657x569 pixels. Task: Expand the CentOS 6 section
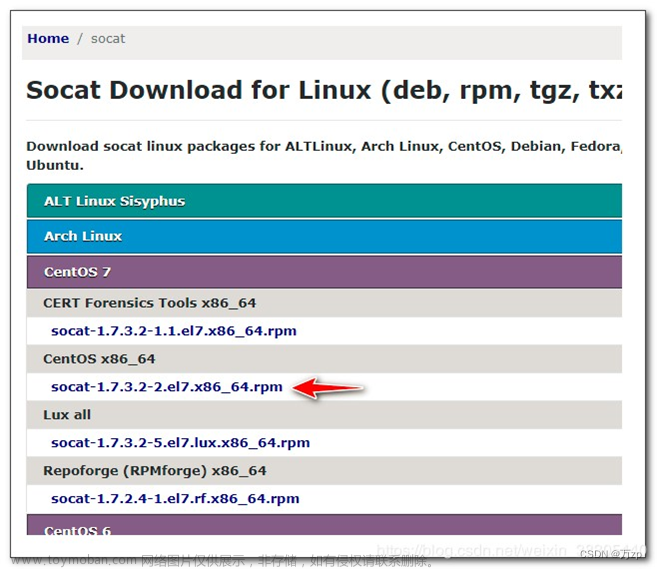[324, 525]
